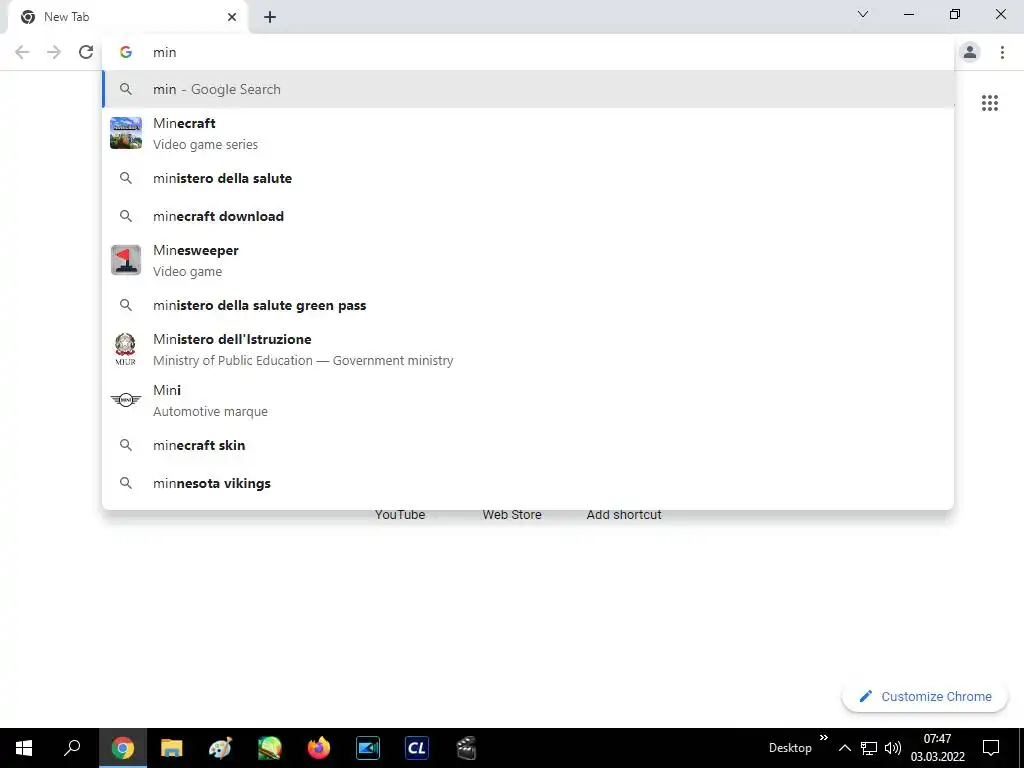Screen dimensions: 1024x768
Task: Expand the Desktop toolbar chevron
Action: (x=824, y=737)
